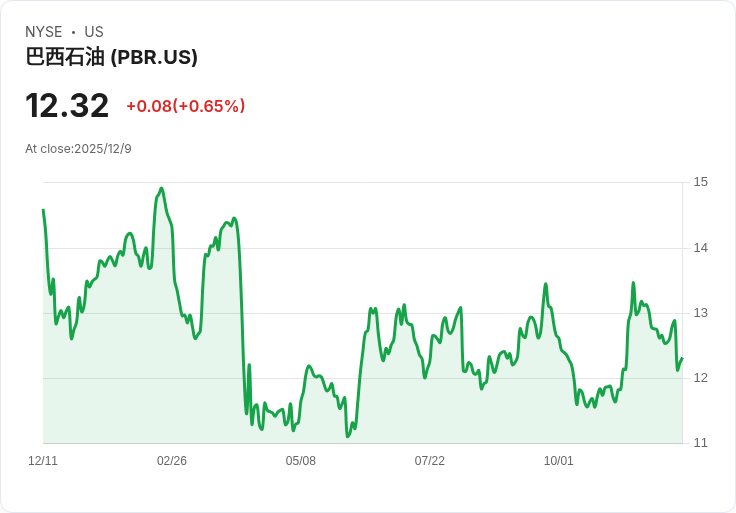Click the NYSE exchange label
The width and height of the screenshot is (736, 513).
[x=44, y=32]
